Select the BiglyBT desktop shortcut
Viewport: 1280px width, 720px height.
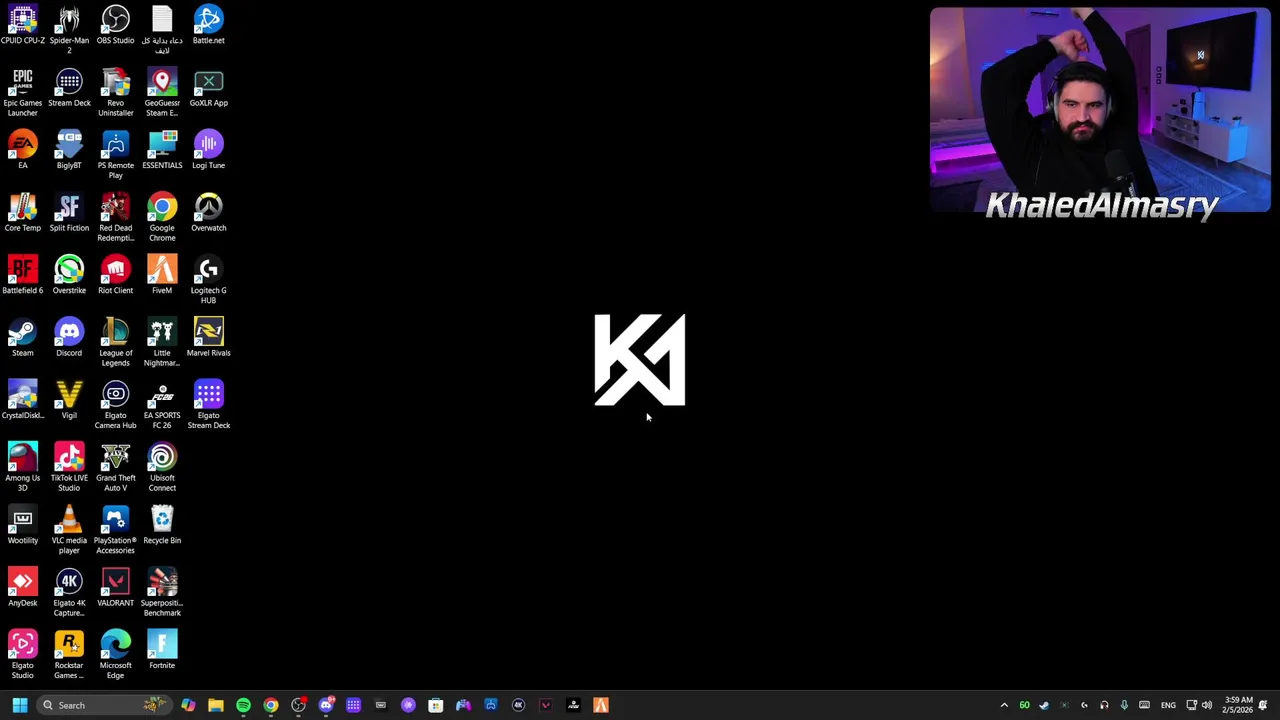(x=69, y=151)
